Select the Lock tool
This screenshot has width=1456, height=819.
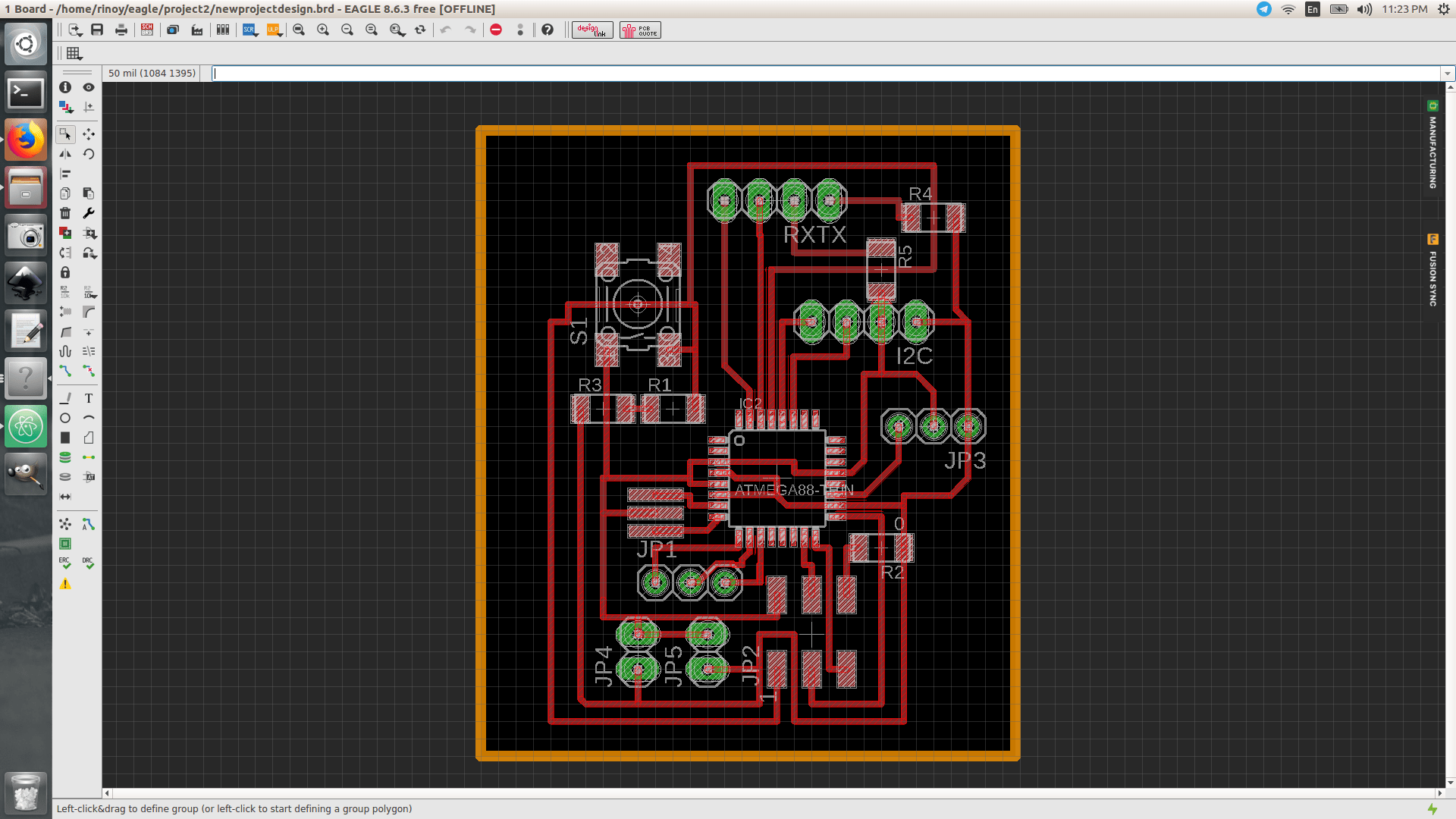(x=65, y=272)
